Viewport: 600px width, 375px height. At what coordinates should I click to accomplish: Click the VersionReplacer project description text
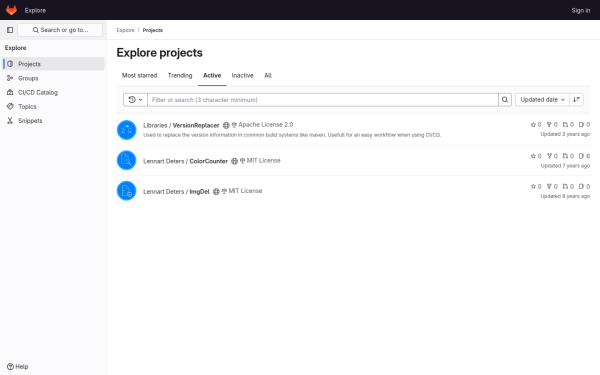pyautogui.click(x=292, y=135)
